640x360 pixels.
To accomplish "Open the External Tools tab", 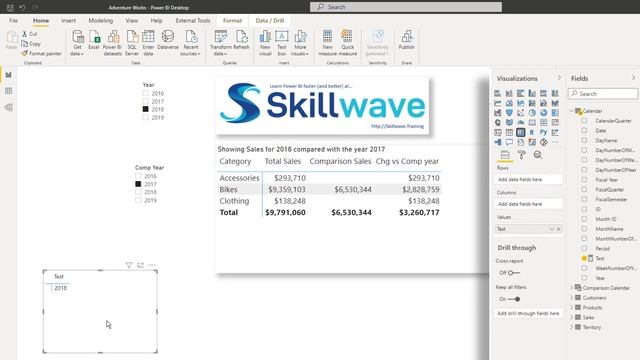I will tap(193, 20).
